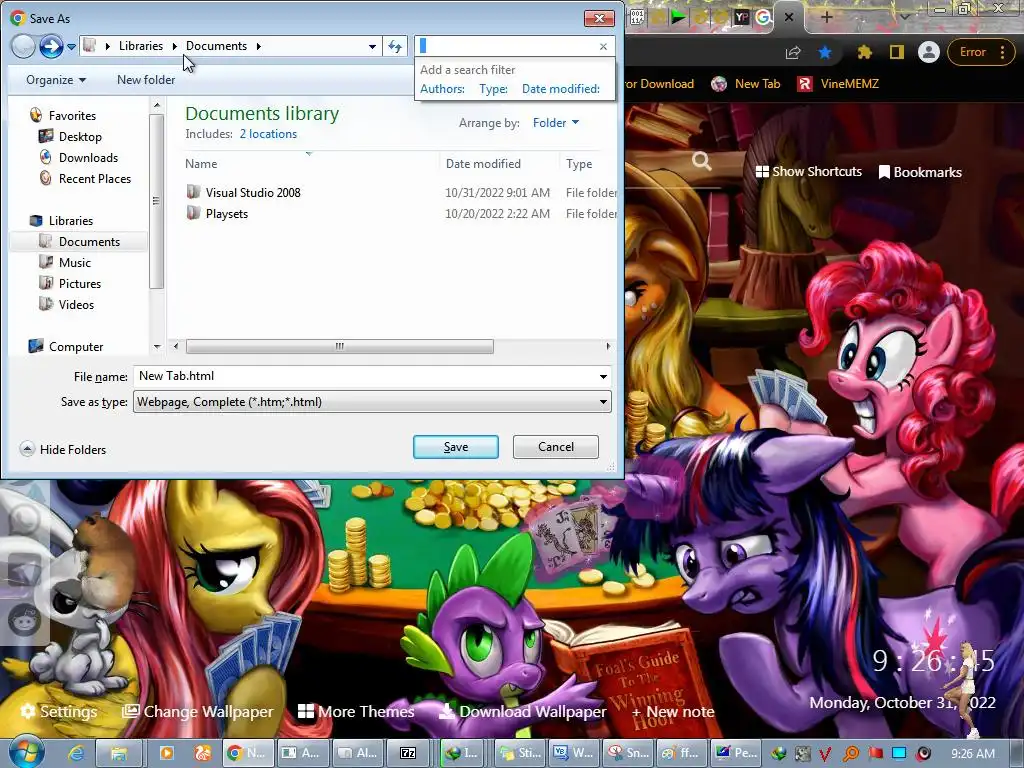
Task: Open Bookmarks on the new tab page
Action: pos(920,172)
